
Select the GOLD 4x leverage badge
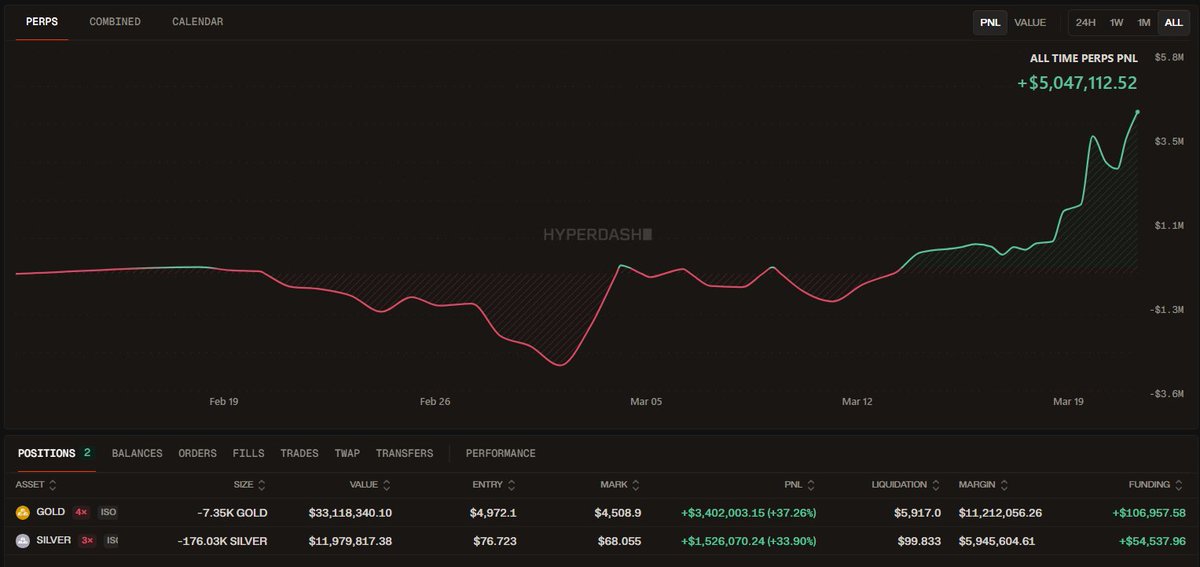(81, 512)
